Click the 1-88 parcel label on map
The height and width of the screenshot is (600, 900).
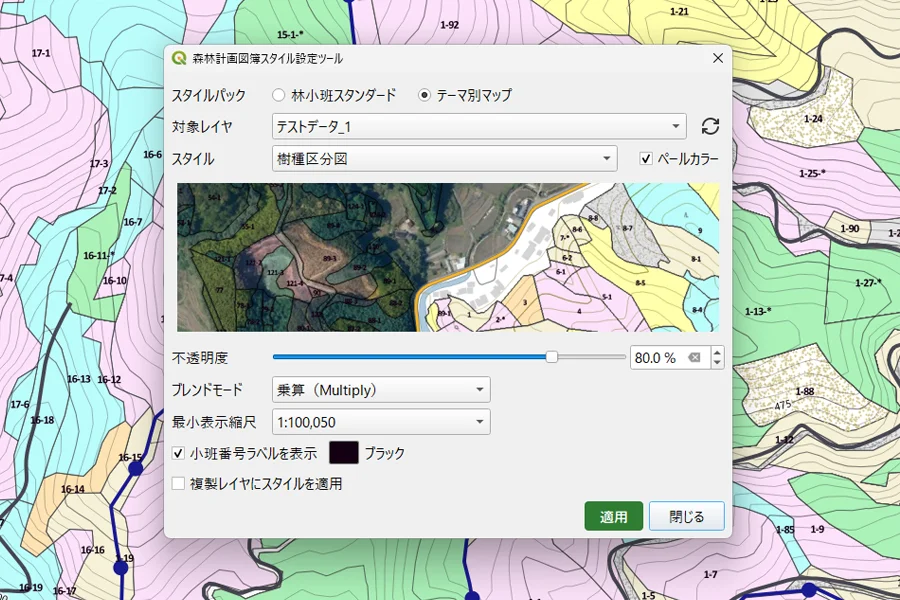point(805,391)
